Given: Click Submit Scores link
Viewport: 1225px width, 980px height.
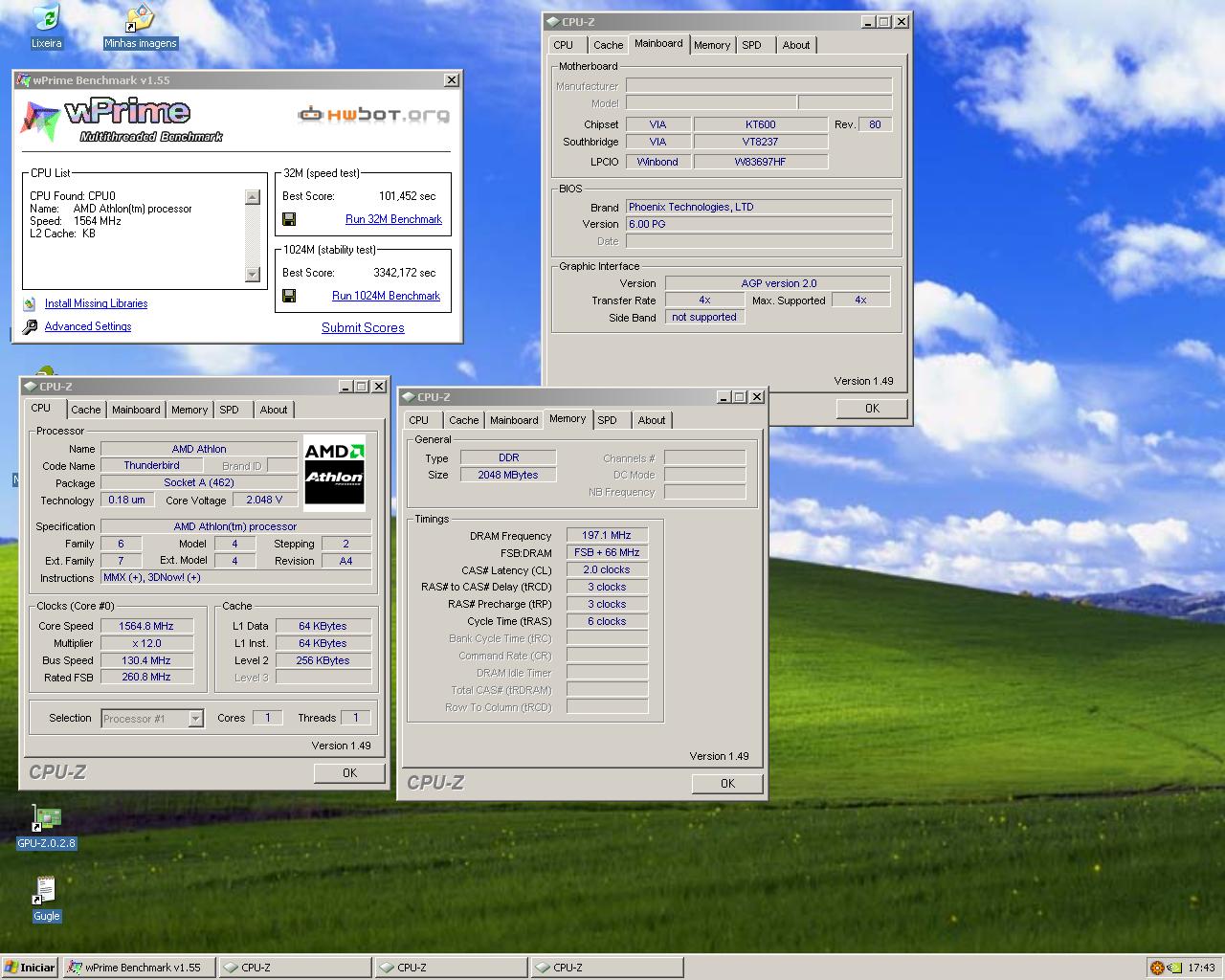Looking at the screenshot, I should (x=363, y=327).
